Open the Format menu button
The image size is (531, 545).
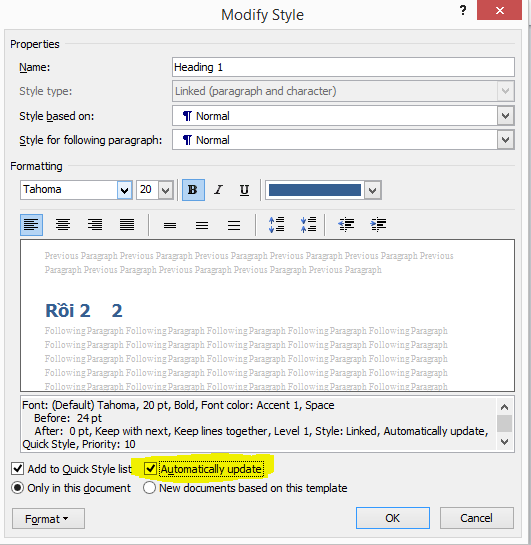coord(48,519)
